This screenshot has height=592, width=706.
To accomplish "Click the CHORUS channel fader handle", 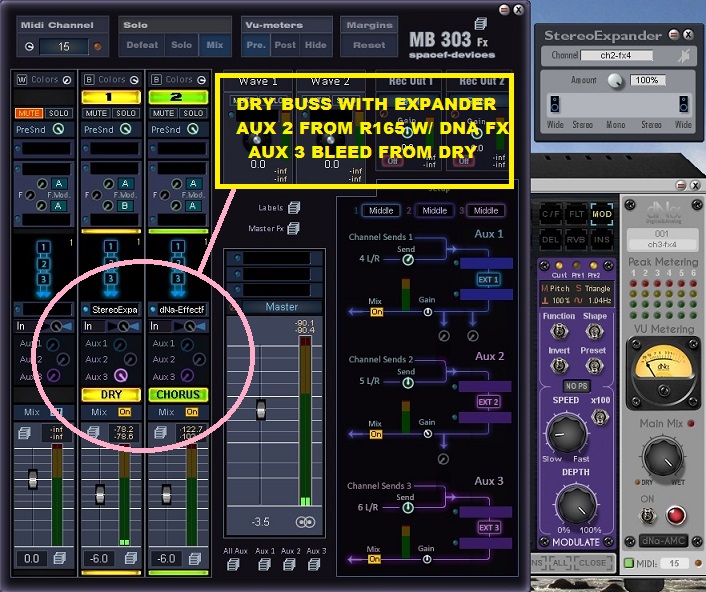I will coord(167,494).
